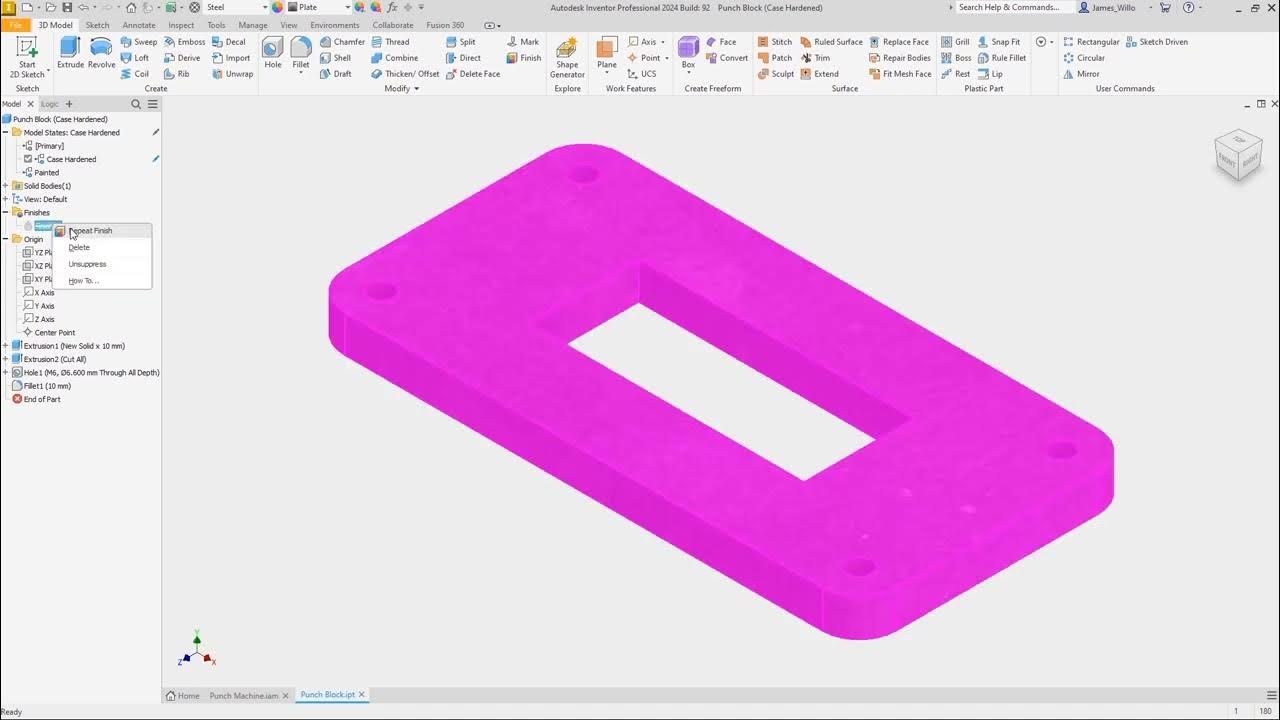This screenshot has height=720, width=1280.
Task: Click the ViewCube in the viewport
Action: point(1238,154)
